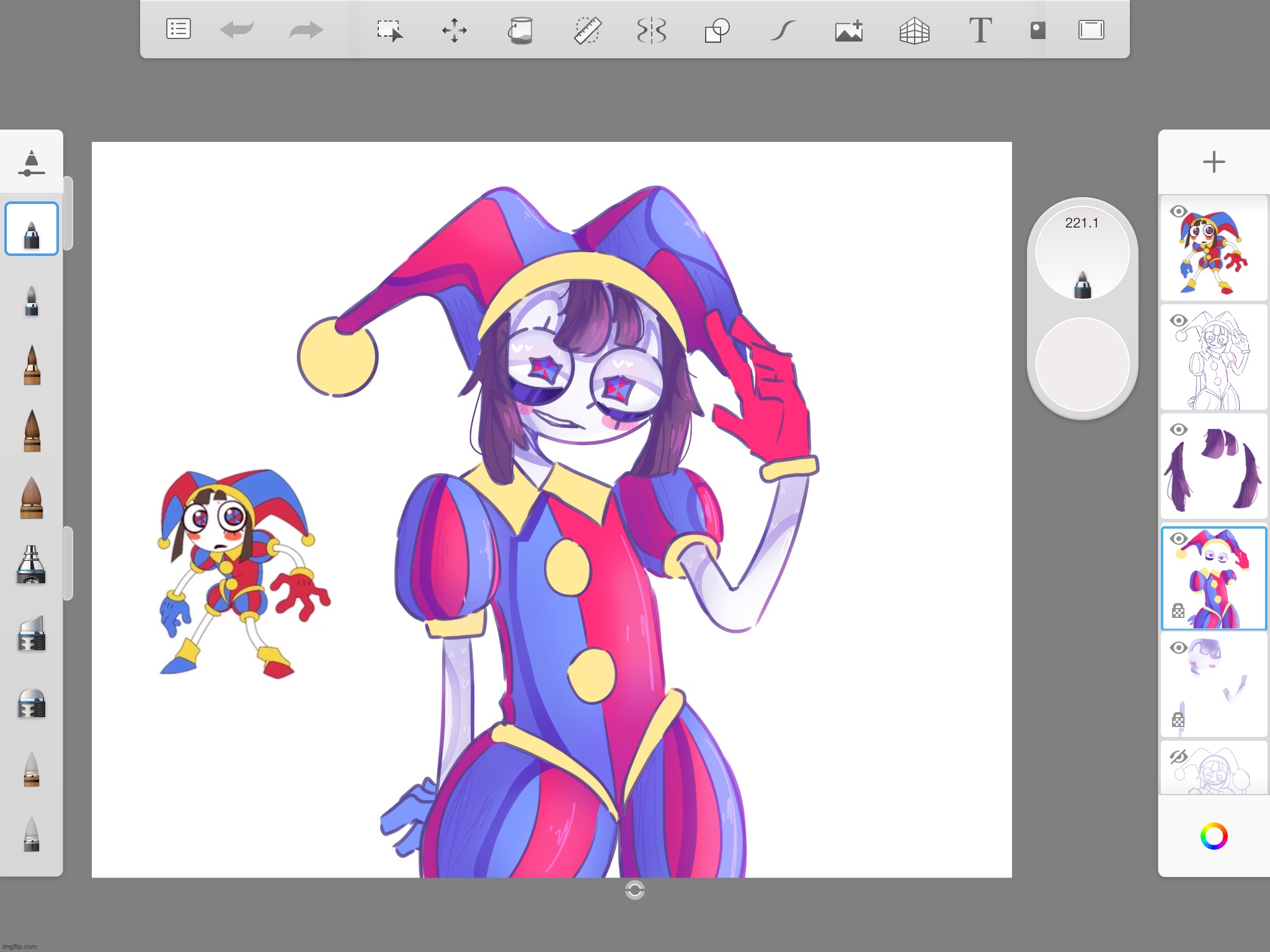1270x952 pixels.
Task: Enable the Symmetry tool
Action: click(652, 30)
